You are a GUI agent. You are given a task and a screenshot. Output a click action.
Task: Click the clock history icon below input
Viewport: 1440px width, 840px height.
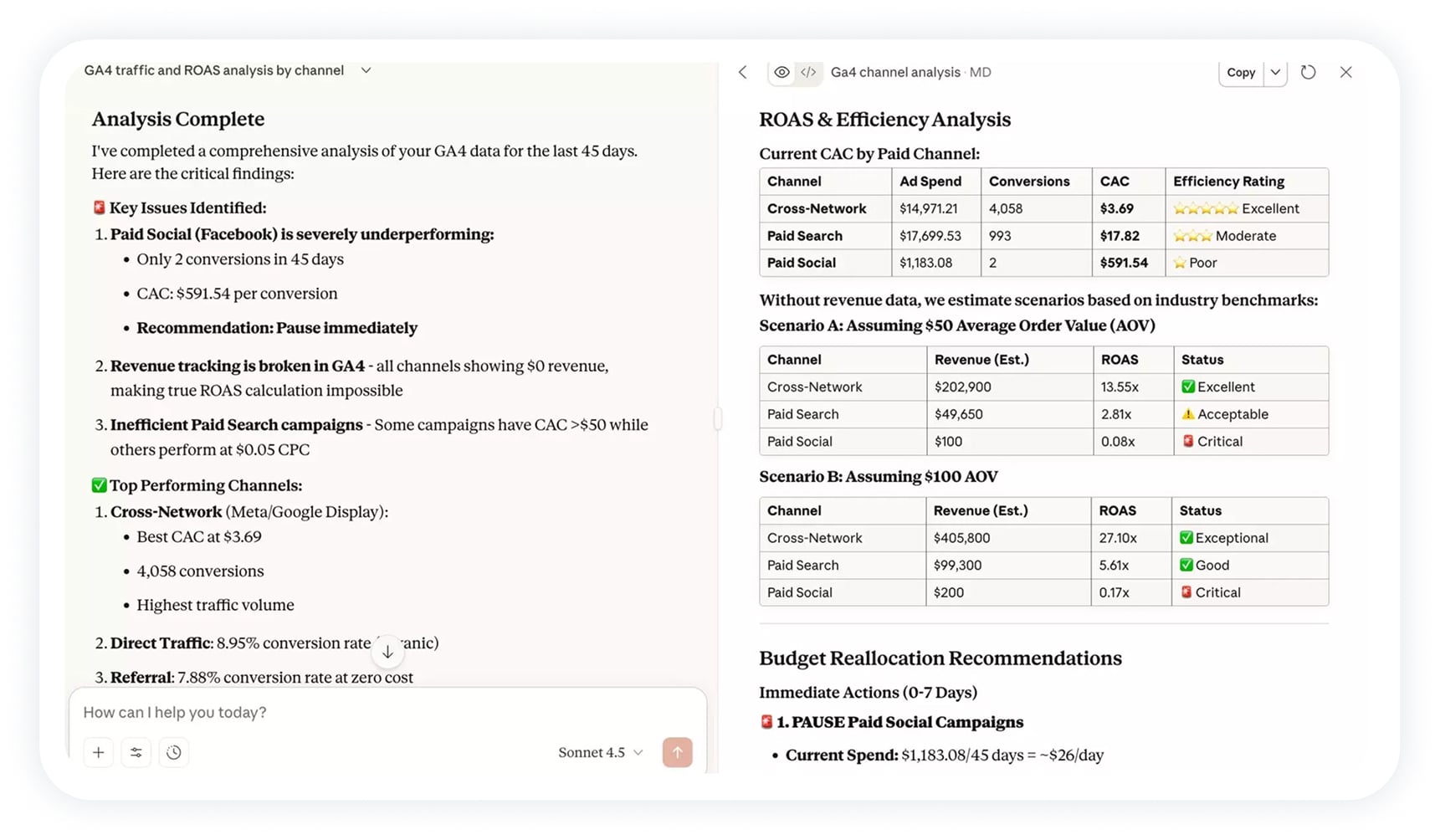(x=174, y=752)
